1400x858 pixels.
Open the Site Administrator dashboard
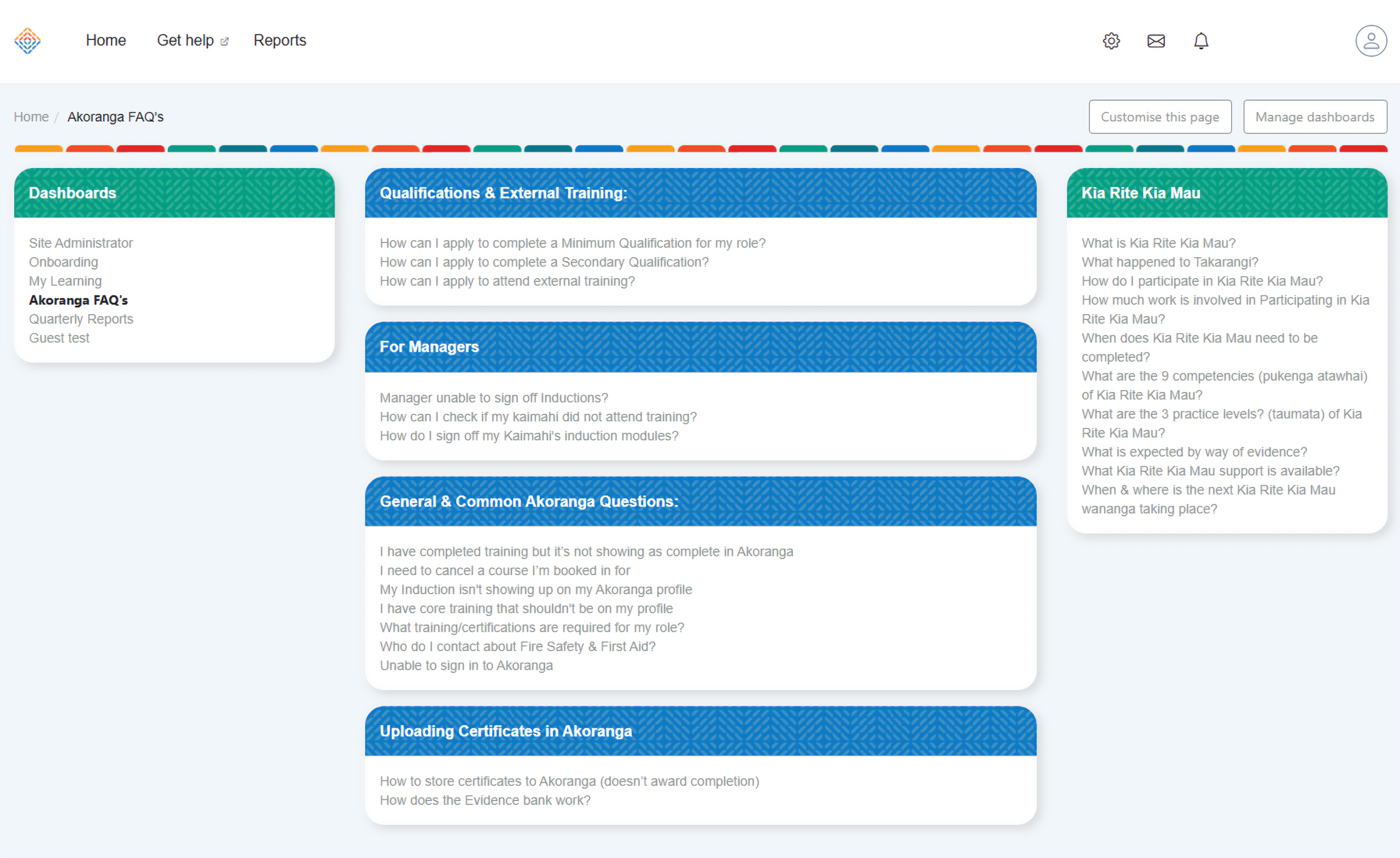tap(81, 244)
